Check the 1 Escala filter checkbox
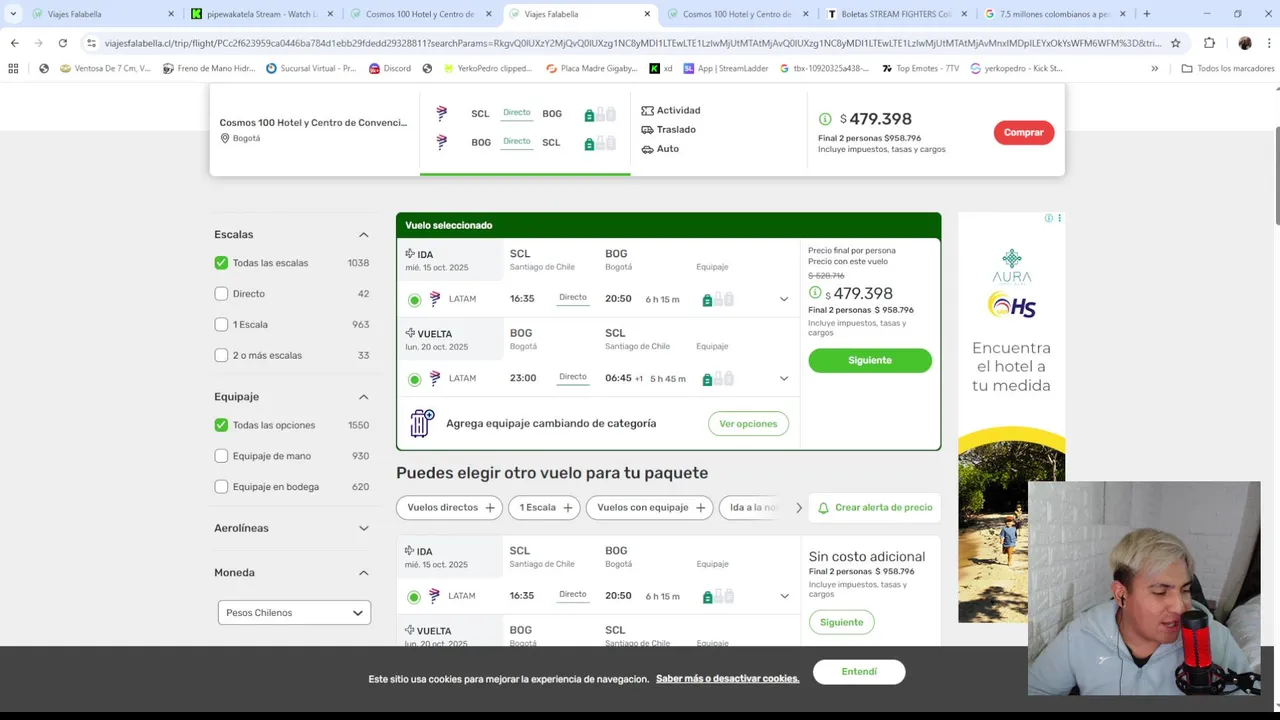1280x720 pixels. pyautogui.click(x=221, y=325)
